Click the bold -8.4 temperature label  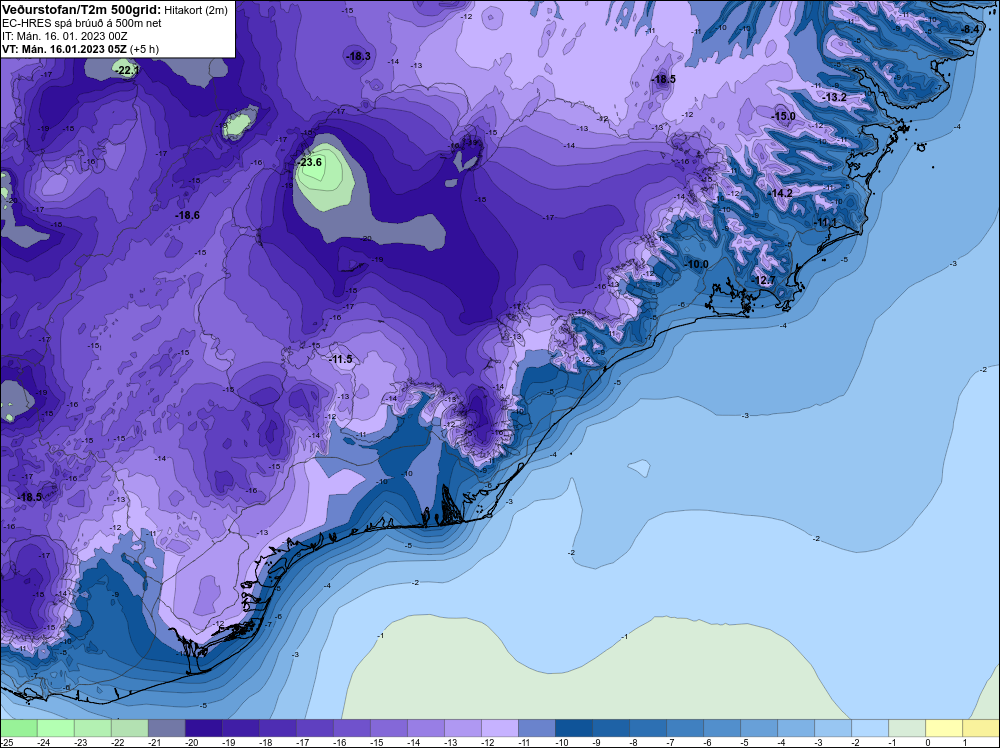(971, 30)
